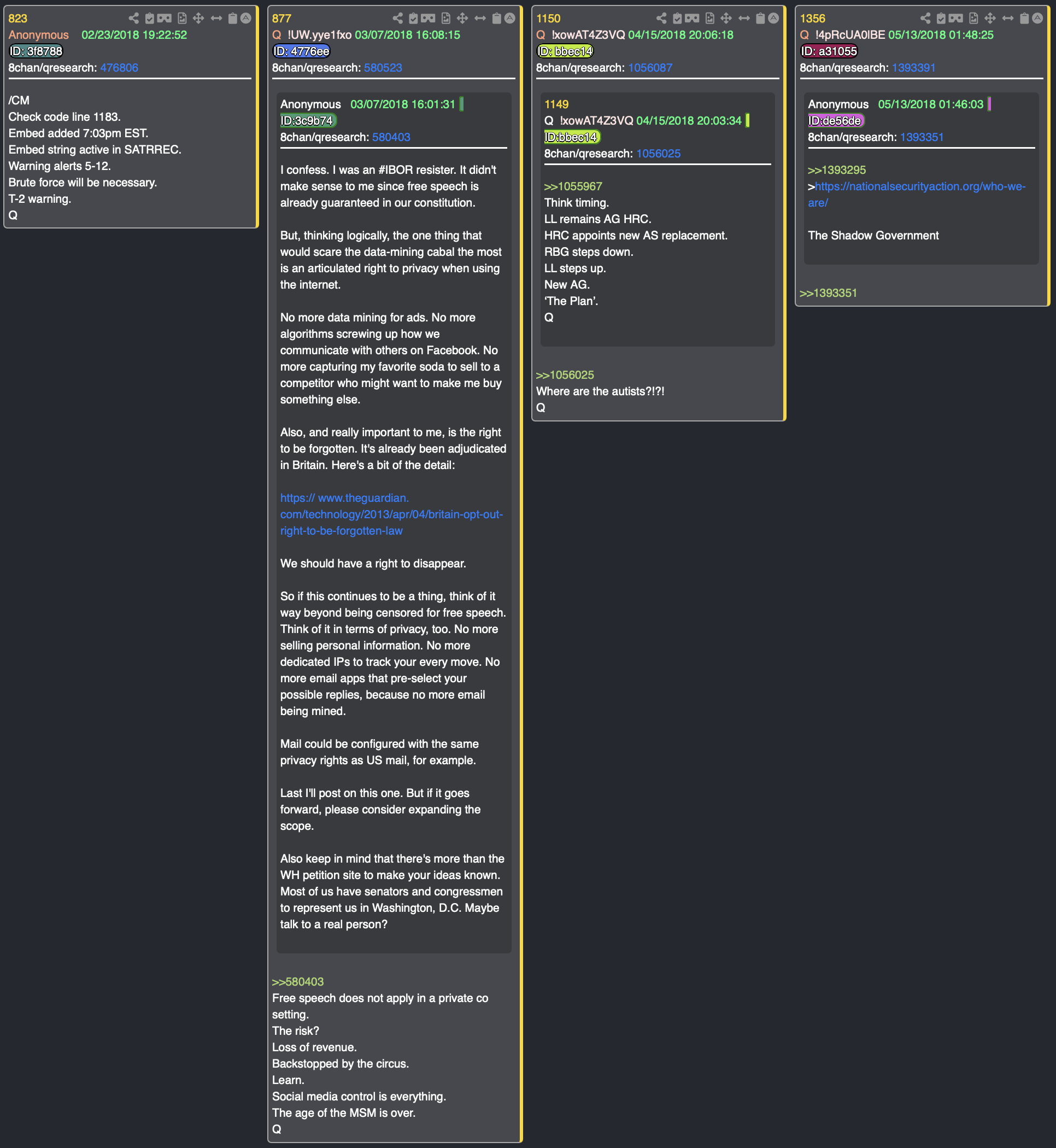The width and height of the screenshot is (1056, 1148).
Task: Click green ID badge 3c9b74
Action: (308, 121)
